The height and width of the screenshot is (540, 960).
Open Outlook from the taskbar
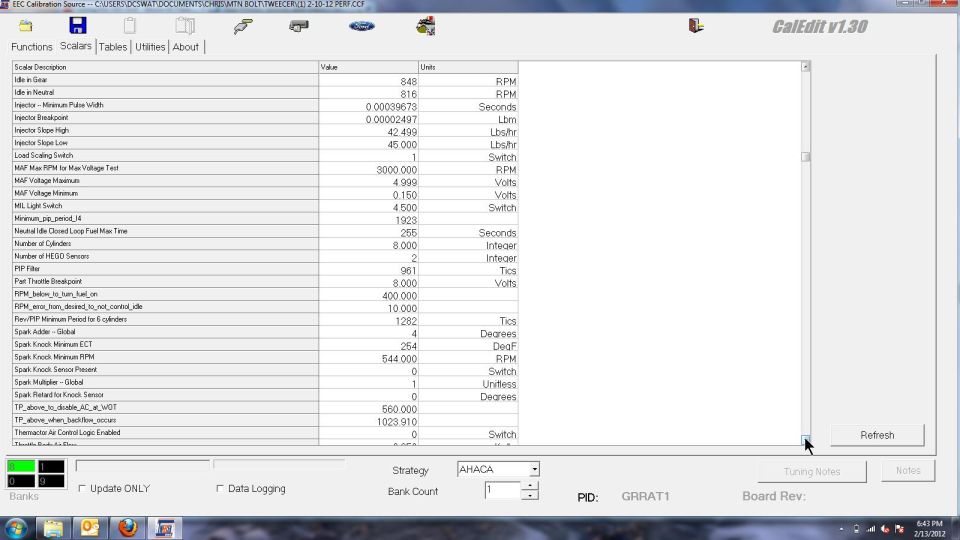click(90, 528)
